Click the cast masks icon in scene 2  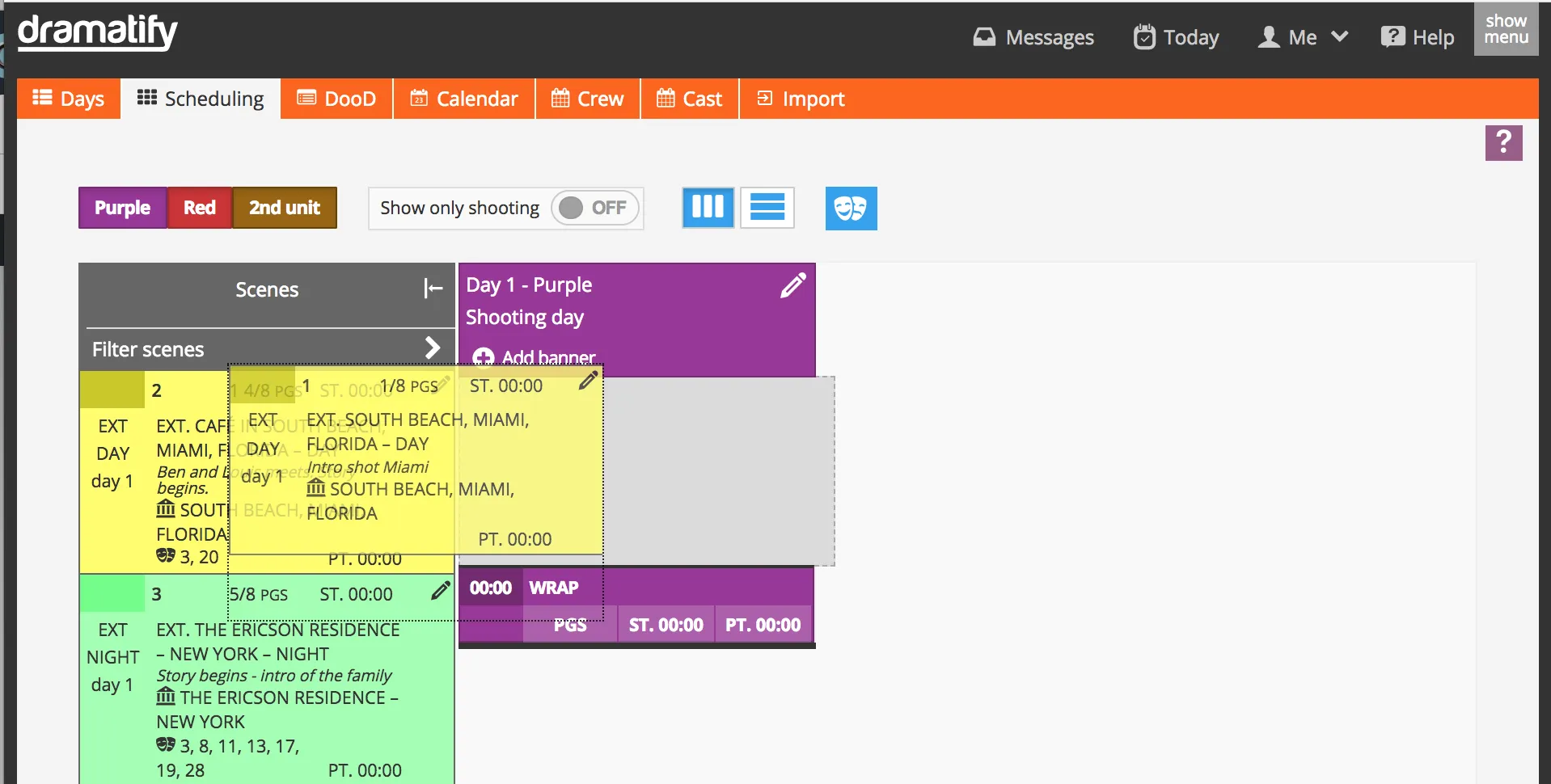click(166, 555)
